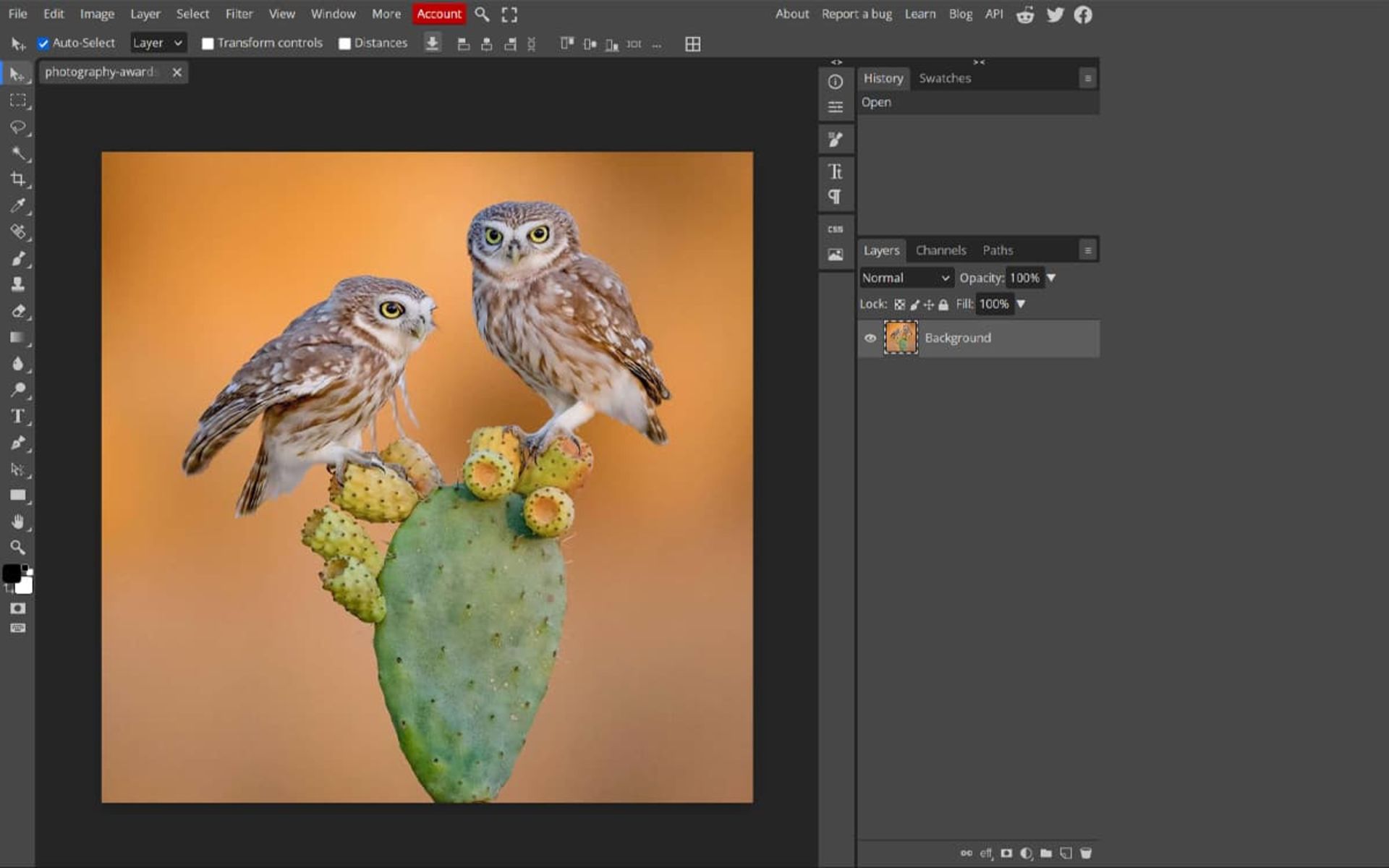The height and width of the screenshot is (868, 1389).
Task: Open the Normal blend mode dropdown
Action: point(906,278)
